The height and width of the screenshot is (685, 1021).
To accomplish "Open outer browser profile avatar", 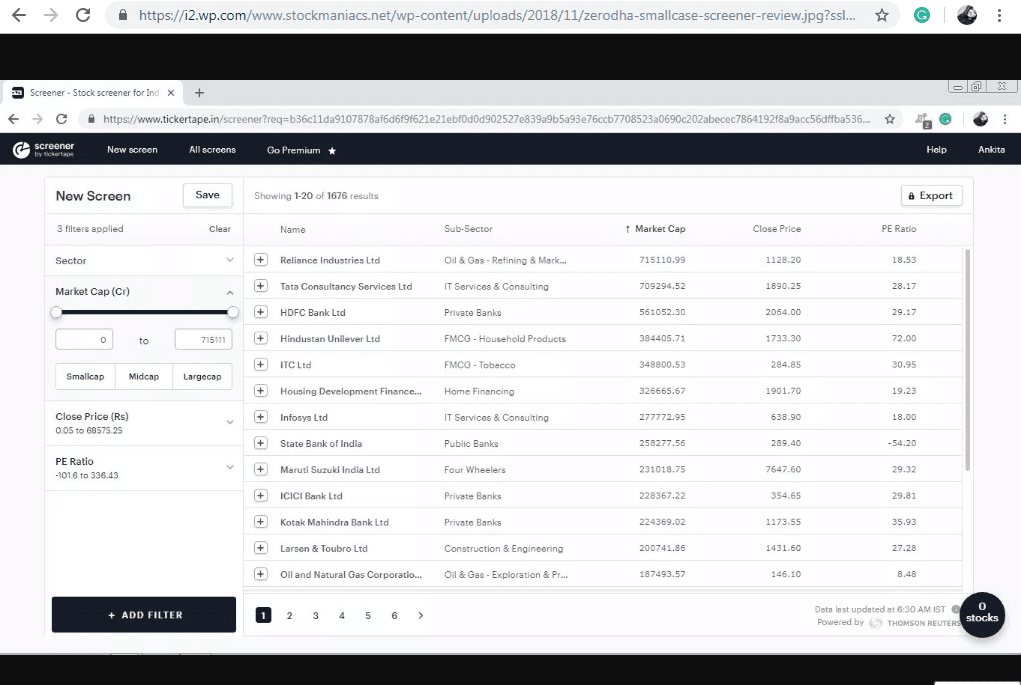I will click(966, 15).
